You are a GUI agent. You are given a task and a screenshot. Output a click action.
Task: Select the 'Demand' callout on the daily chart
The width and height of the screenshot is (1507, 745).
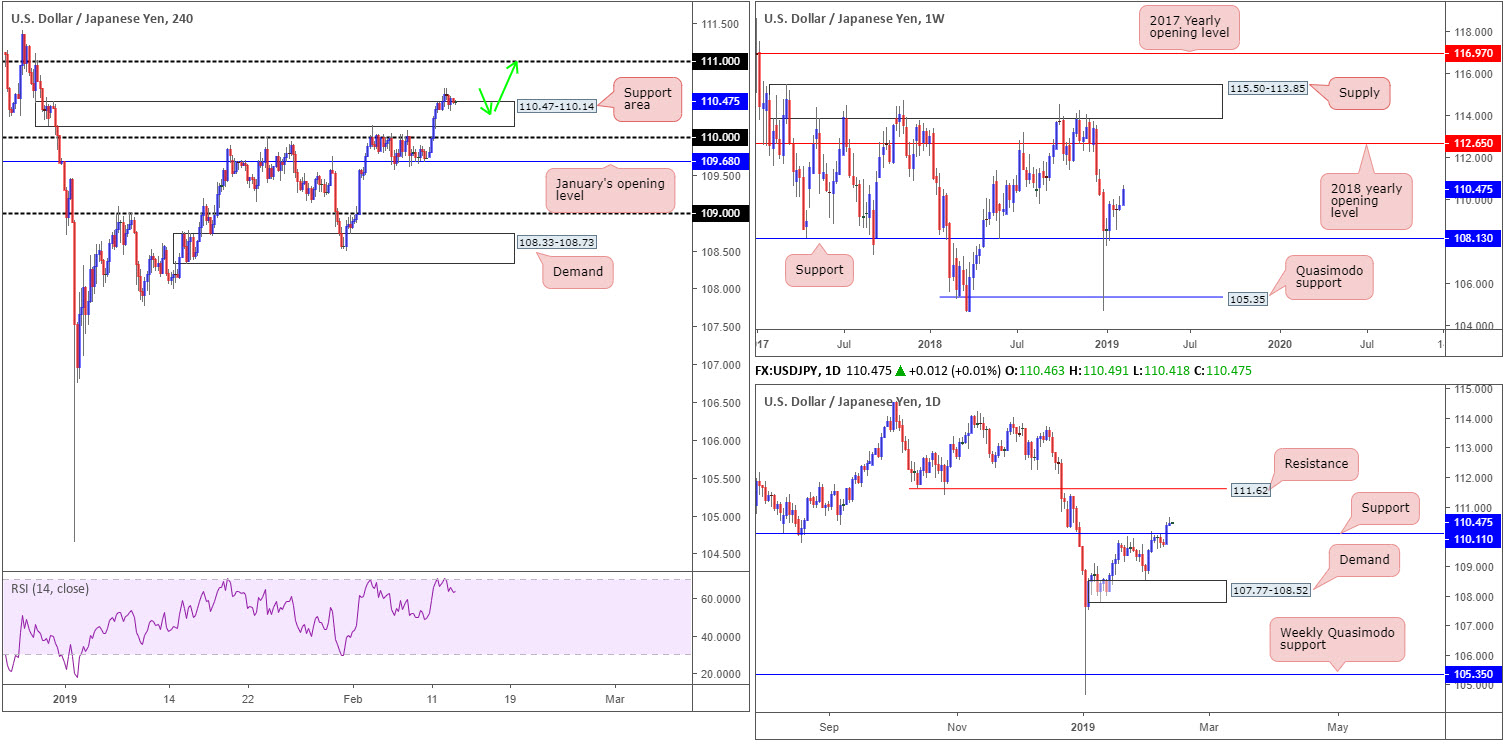[1364, 560]
